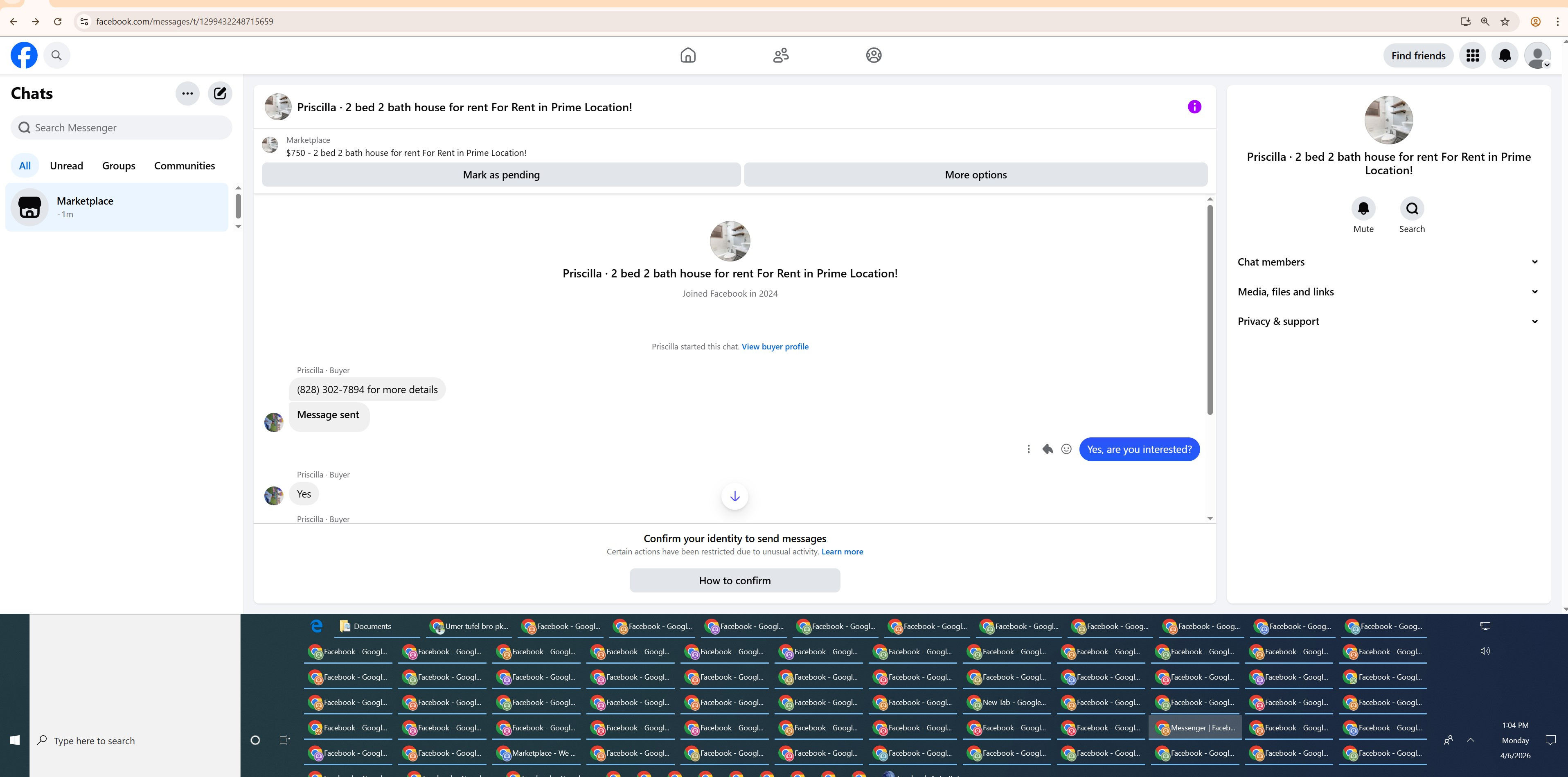1568x777 pixels.
Task: Reload the Facebook Messenger page
Action: pyautogui.click(x=57, y=21)
